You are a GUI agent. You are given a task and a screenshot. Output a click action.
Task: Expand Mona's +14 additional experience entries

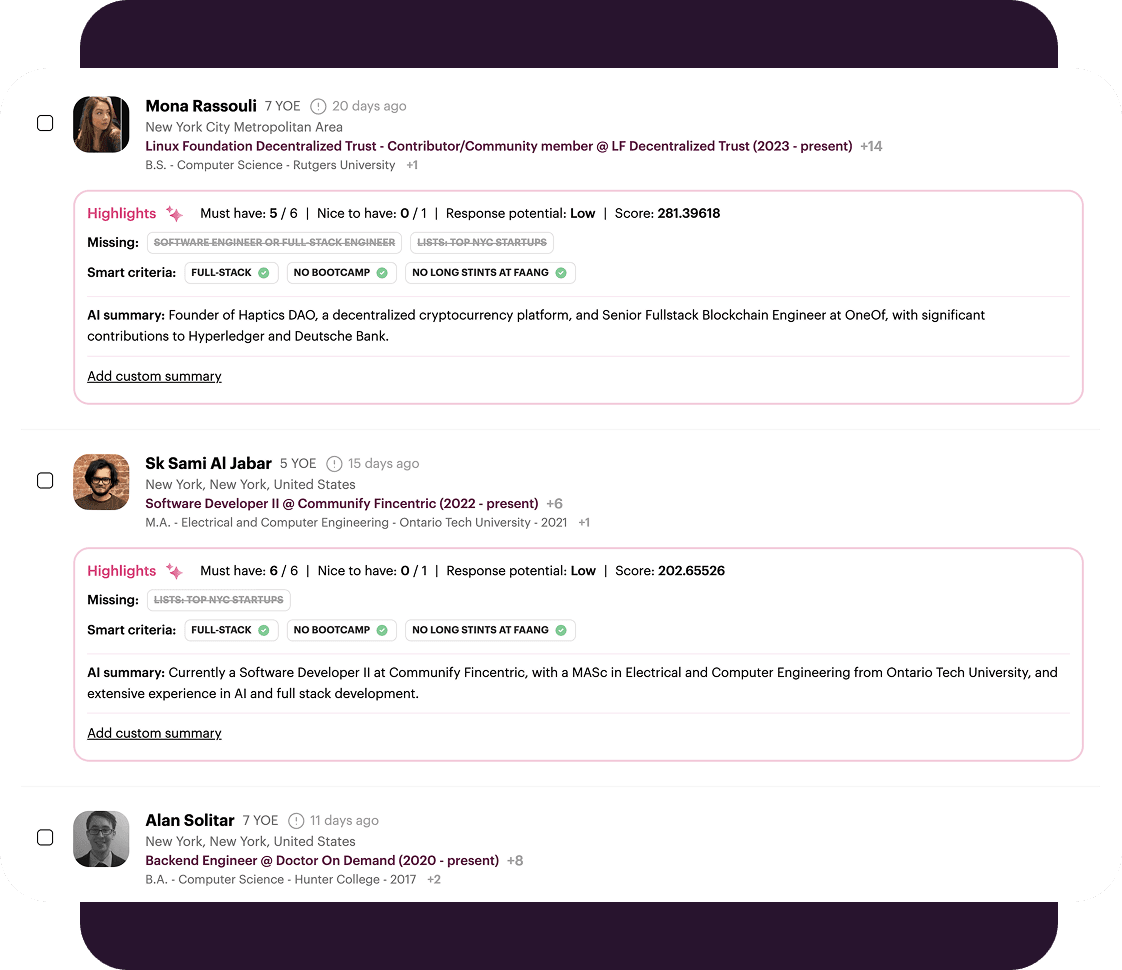871,146
